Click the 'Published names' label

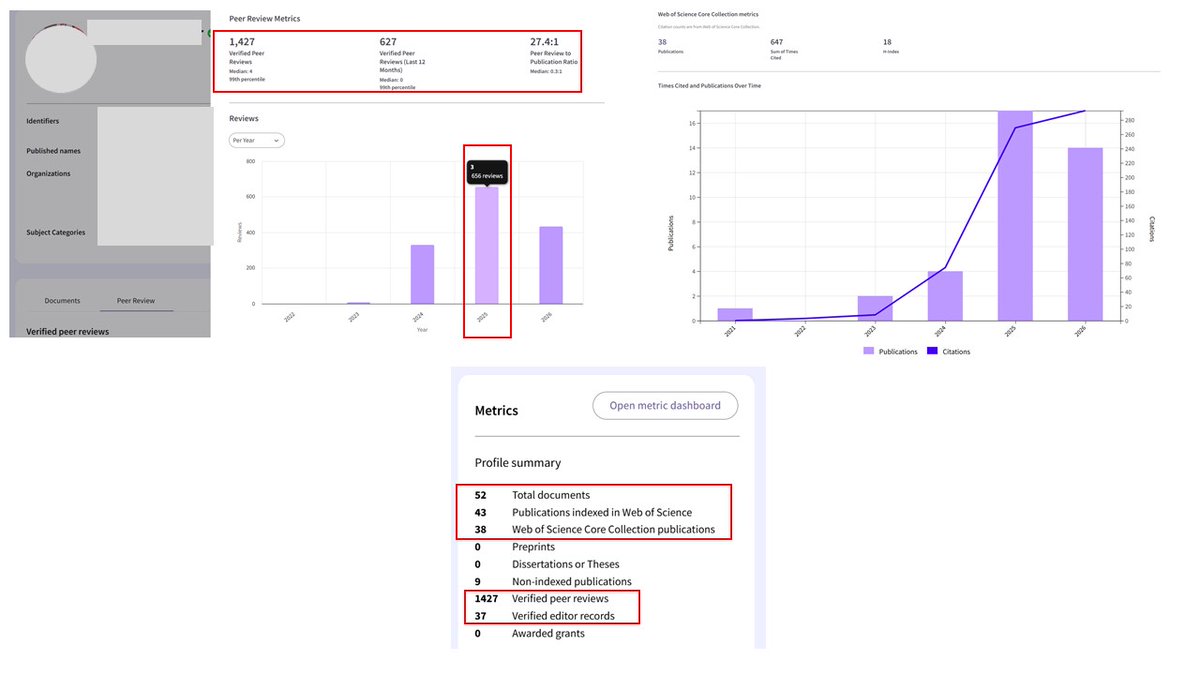coord(53,151)
